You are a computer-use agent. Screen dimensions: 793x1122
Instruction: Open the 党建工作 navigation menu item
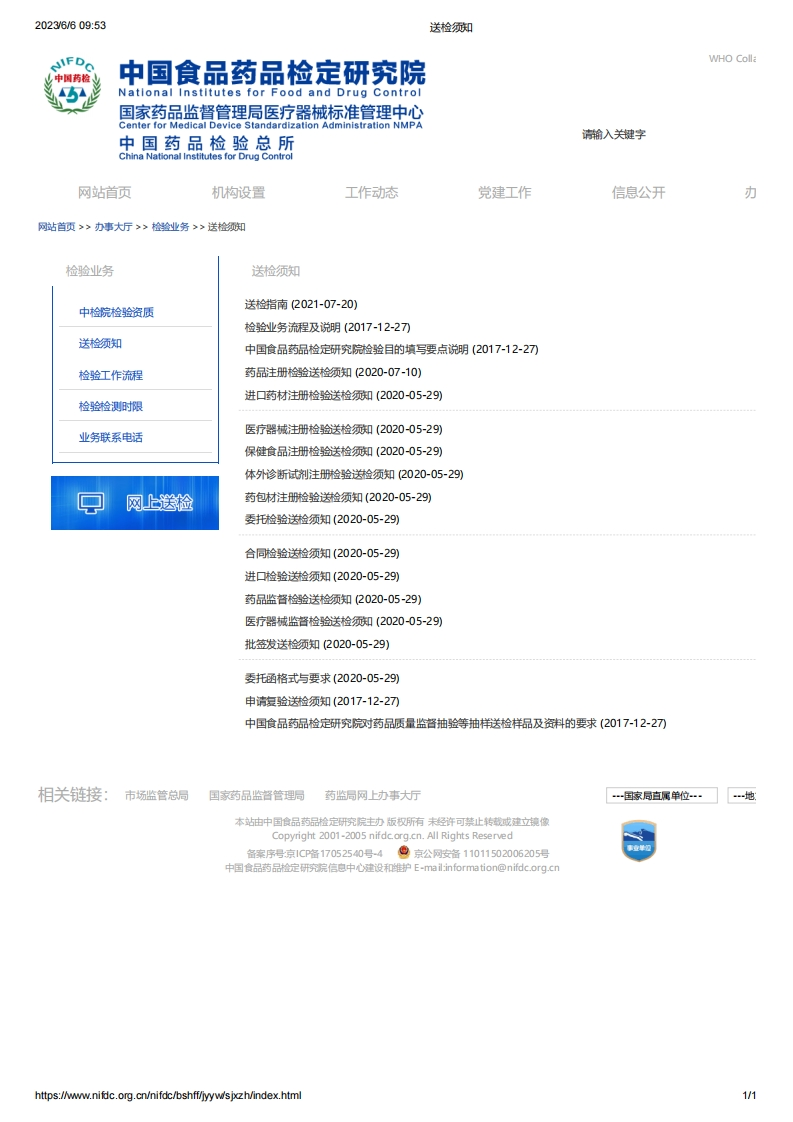pyautogui.click(x=505, y=192)
